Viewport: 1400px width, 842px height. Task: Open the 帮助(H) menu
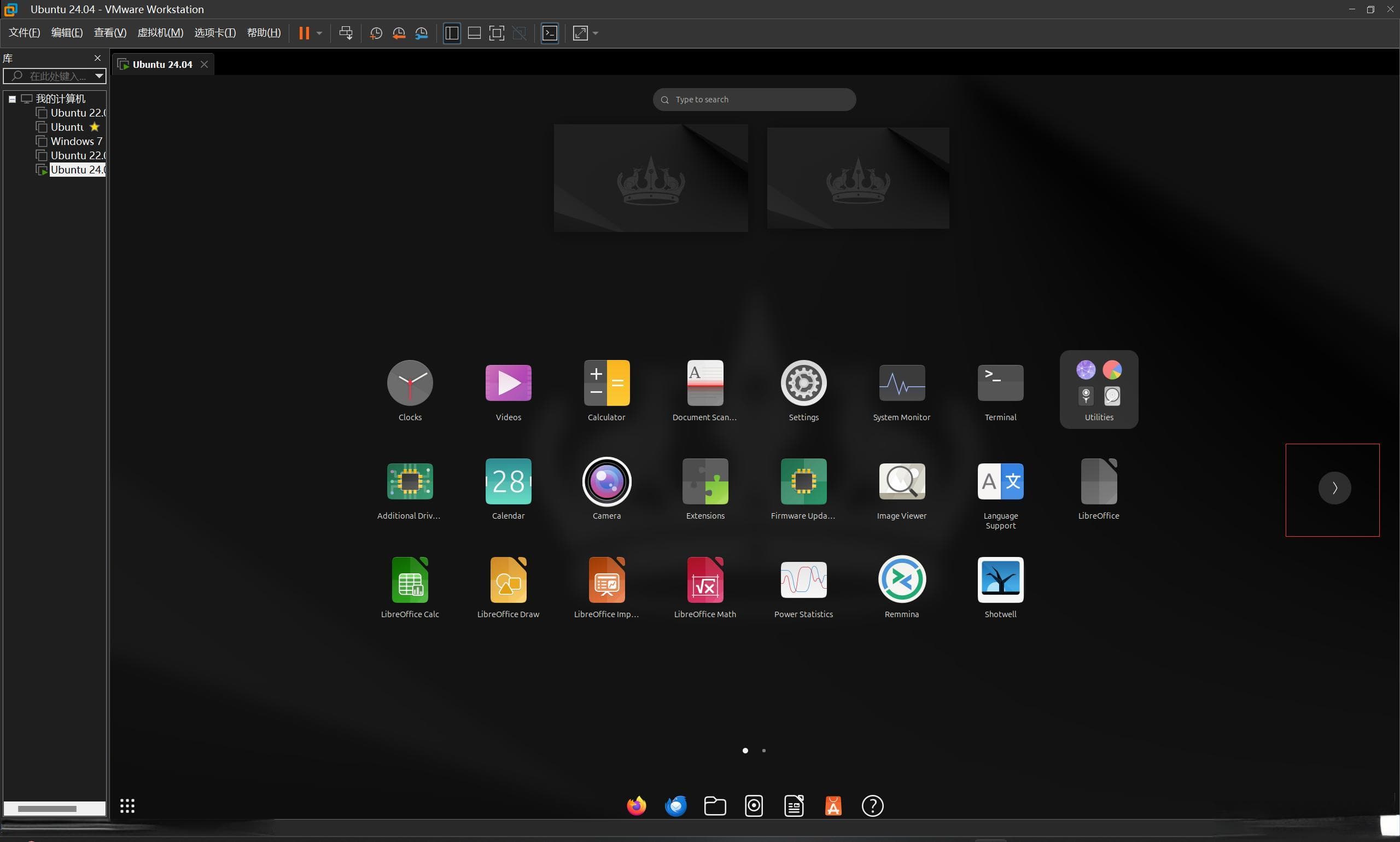point(264,32)
